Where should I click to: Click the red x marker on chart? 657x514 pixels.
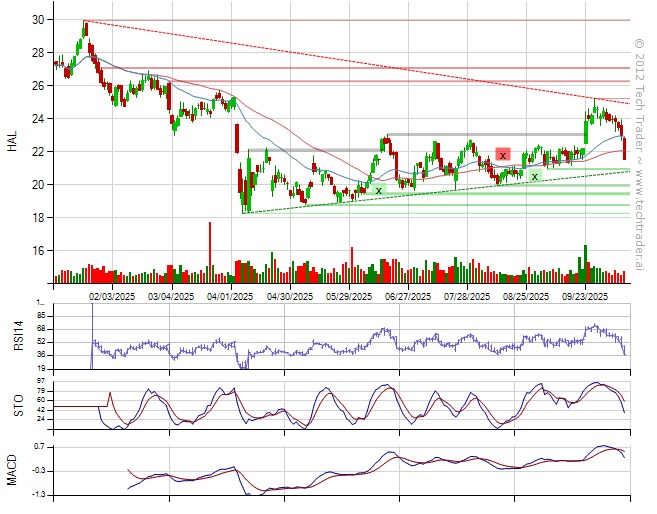pos(502,154)
